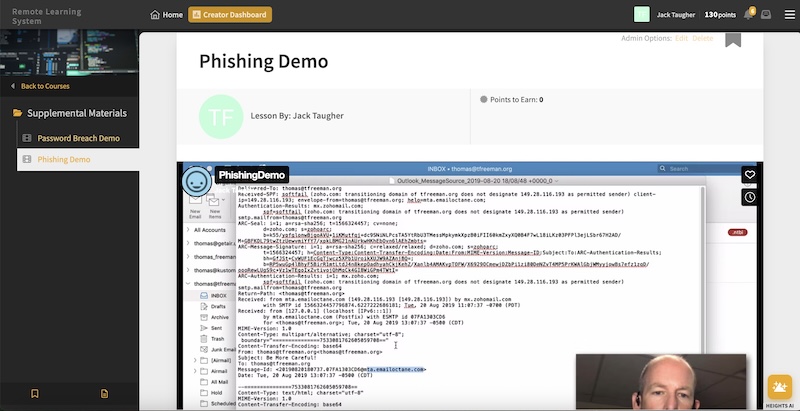Click the Trash folder in video mail sidebar

pos(217,339)
